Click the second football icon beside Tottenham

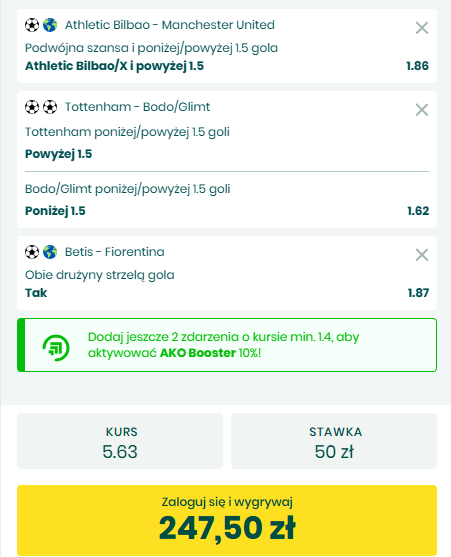pos(50,107)
